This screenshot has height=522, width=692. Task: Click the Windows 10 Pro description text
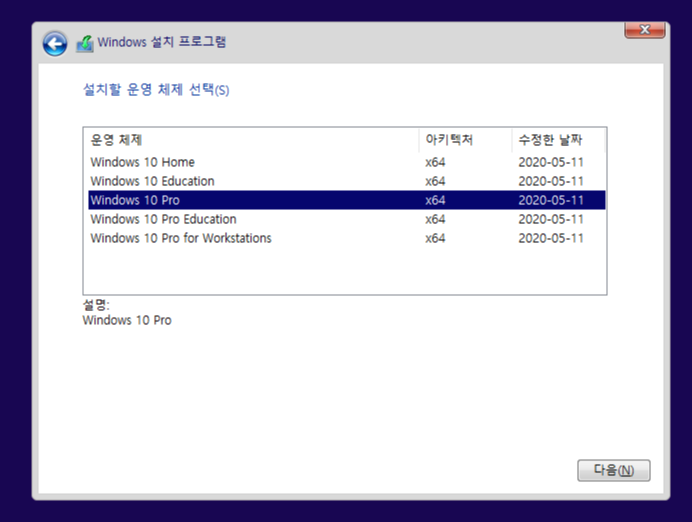(127, 320)
